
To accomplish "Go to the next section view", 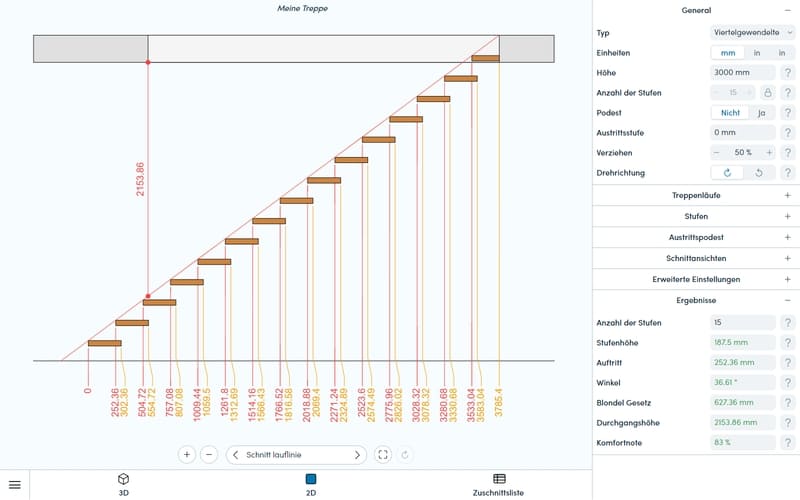I will (357, 455).
